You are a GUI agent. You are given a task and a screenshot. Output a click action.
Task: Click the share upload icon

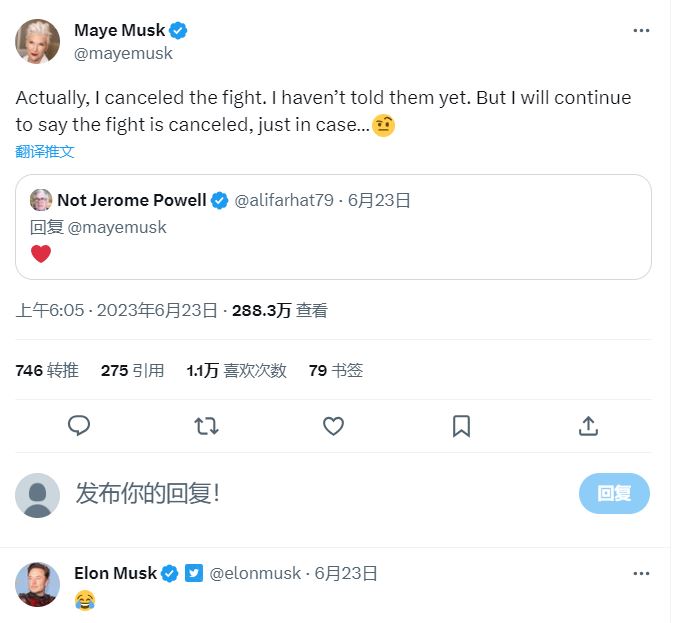tap(588, 426)
